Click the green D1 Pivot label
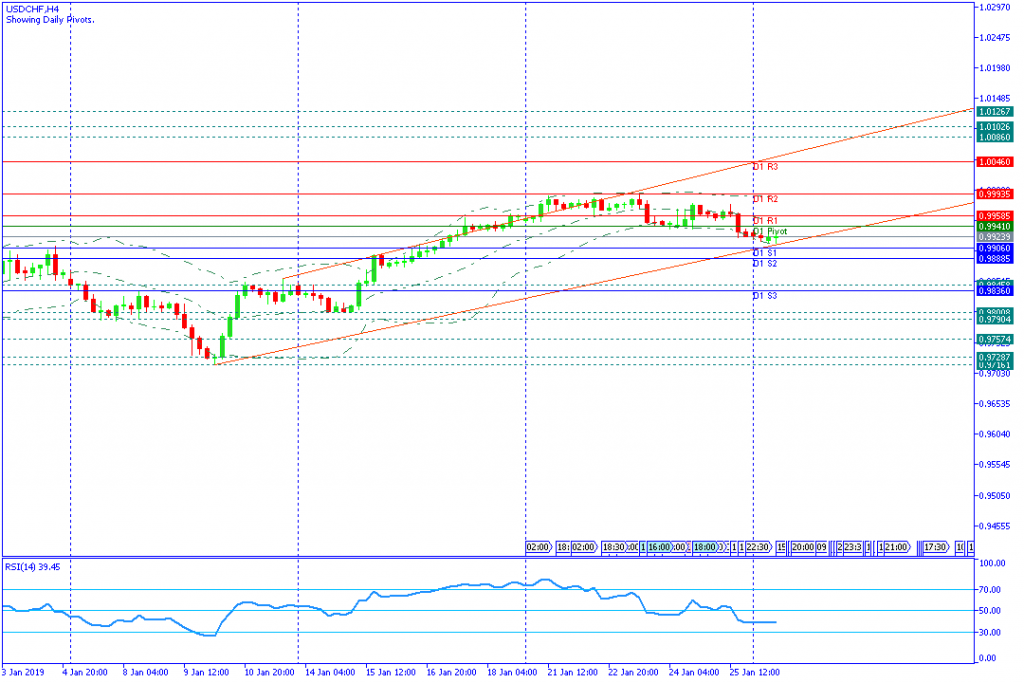Screen dimensions: 1024x683 (770, 231)
